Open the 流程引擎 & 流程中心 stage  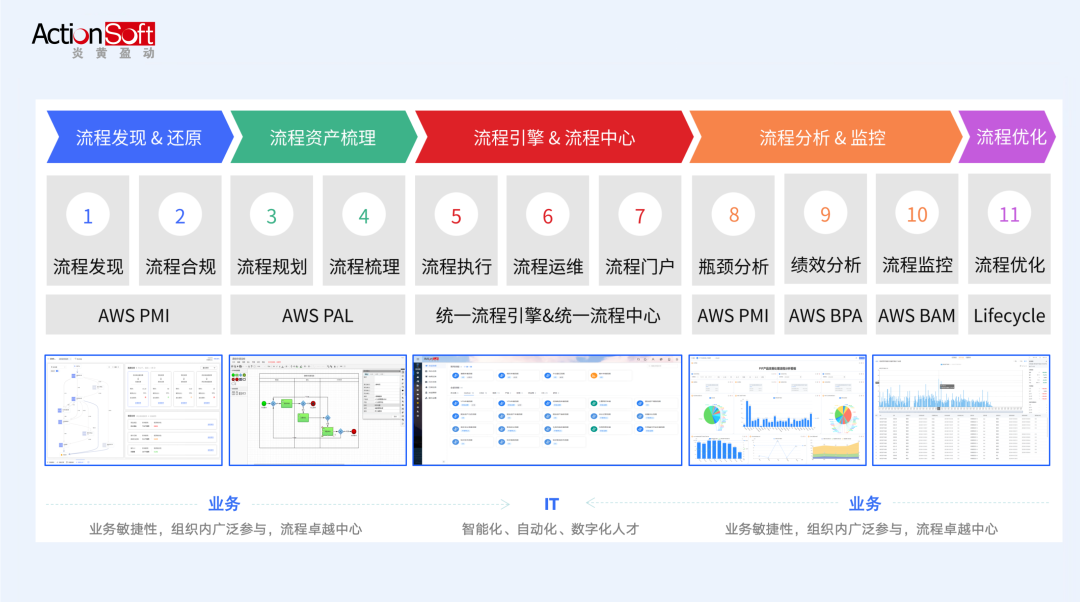tap(553, 138)
